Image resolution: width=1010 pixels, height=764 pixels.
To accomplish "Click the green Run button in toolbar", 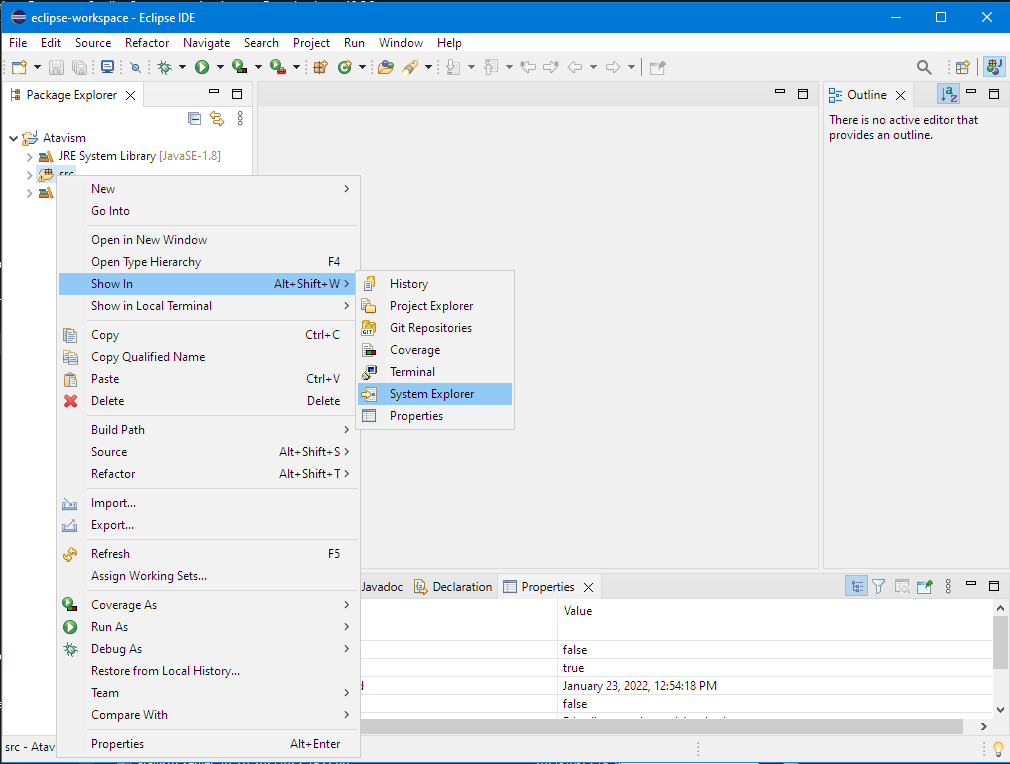I will pos(202,67).
